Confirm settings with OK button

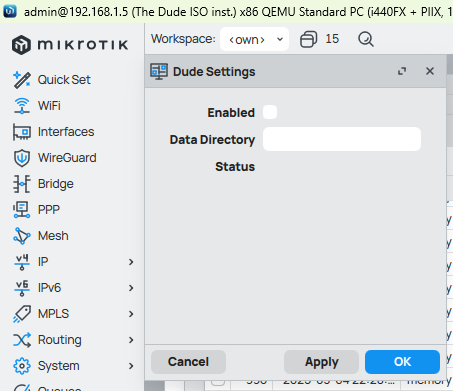coord(402,362)
